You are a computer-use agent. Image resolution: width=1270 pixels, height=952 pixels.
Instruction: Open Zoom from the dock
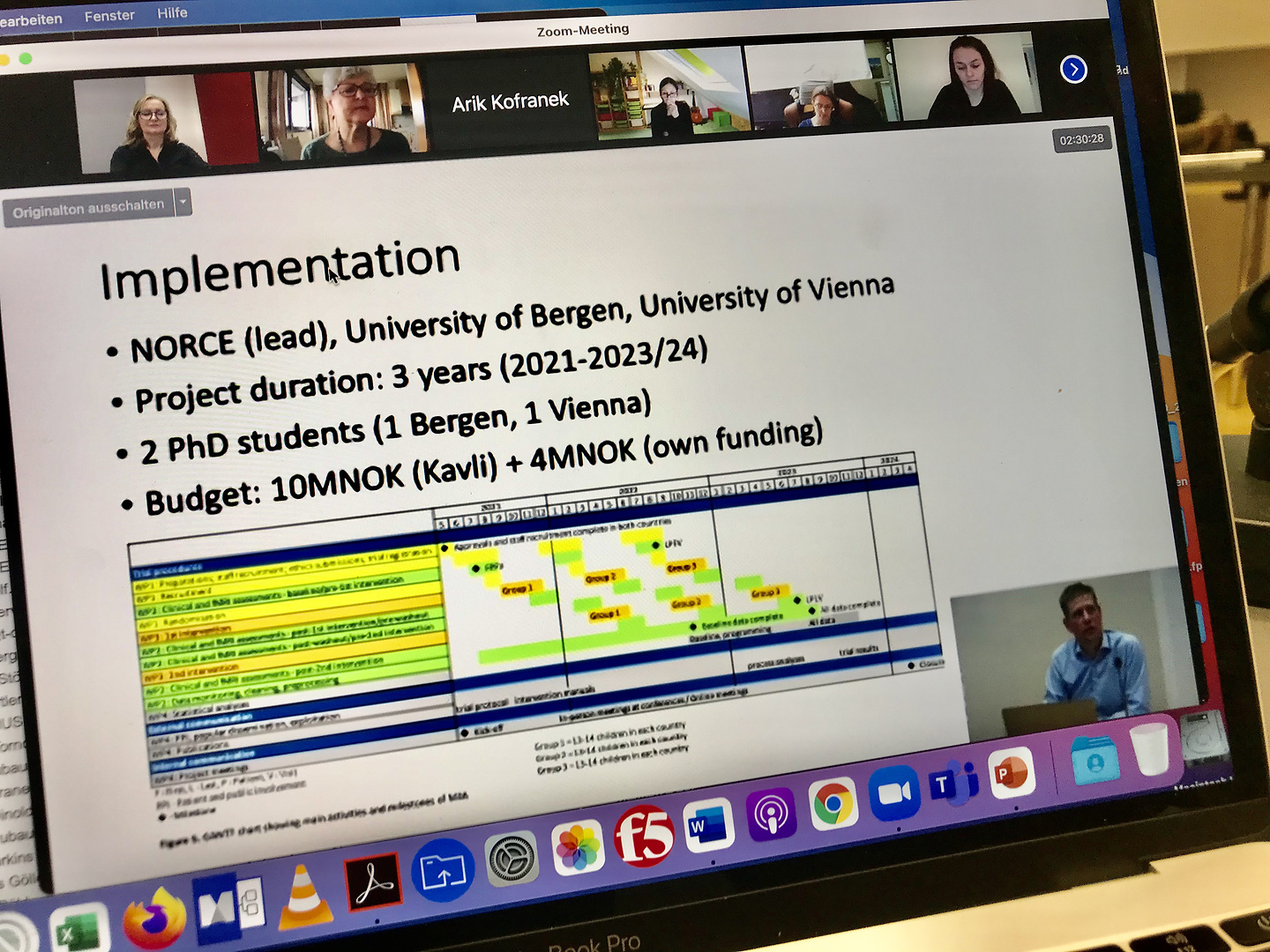[x=894, y=792]
